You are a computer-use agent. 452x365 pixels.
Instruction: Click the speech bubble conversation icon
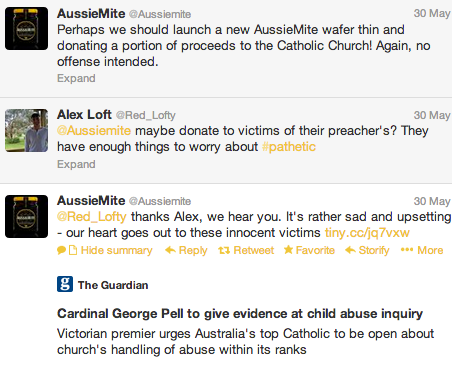[x=61, y=250]
